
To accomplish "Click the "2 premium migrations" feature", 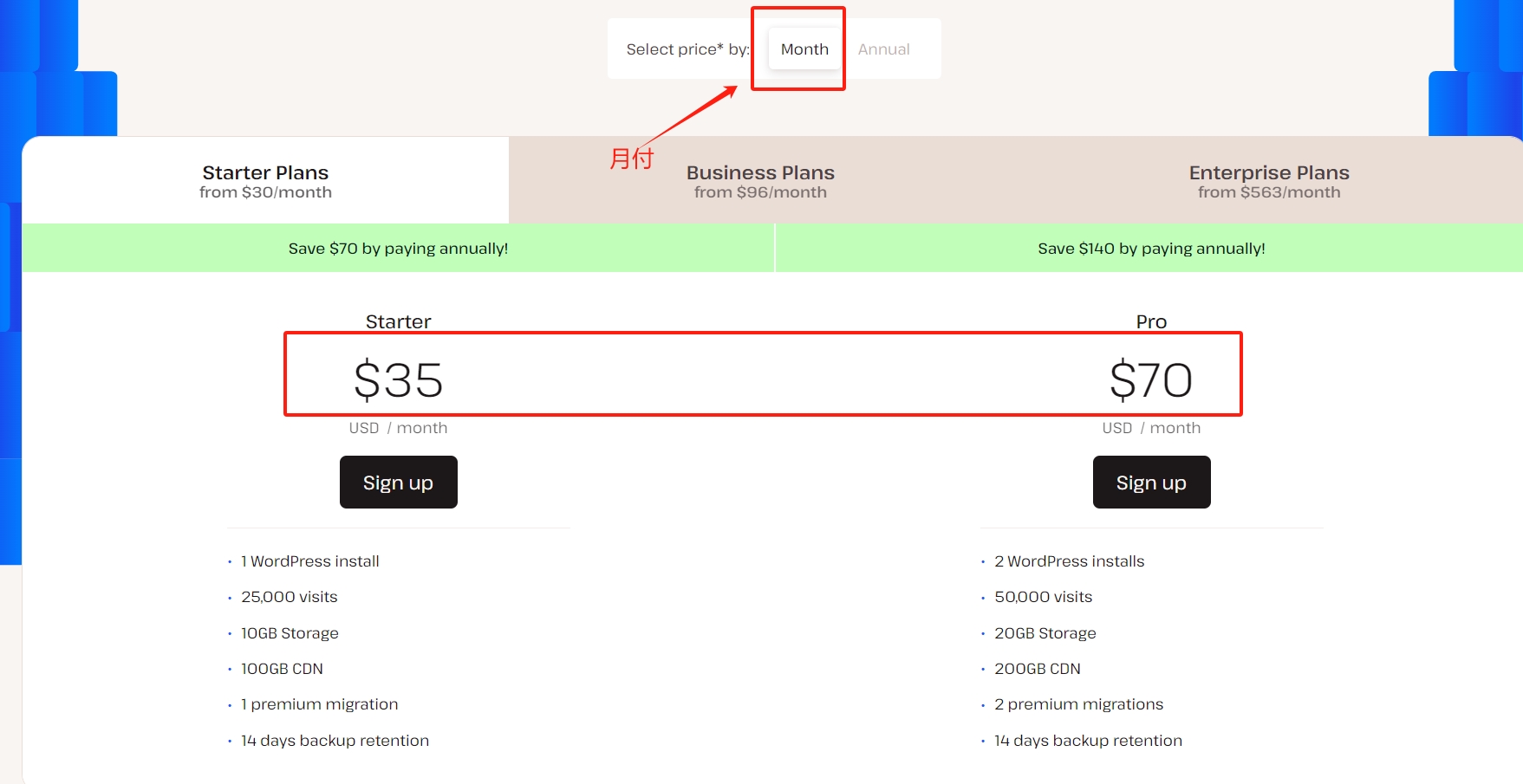I will pyautogui.click(x=1078, y=704).
